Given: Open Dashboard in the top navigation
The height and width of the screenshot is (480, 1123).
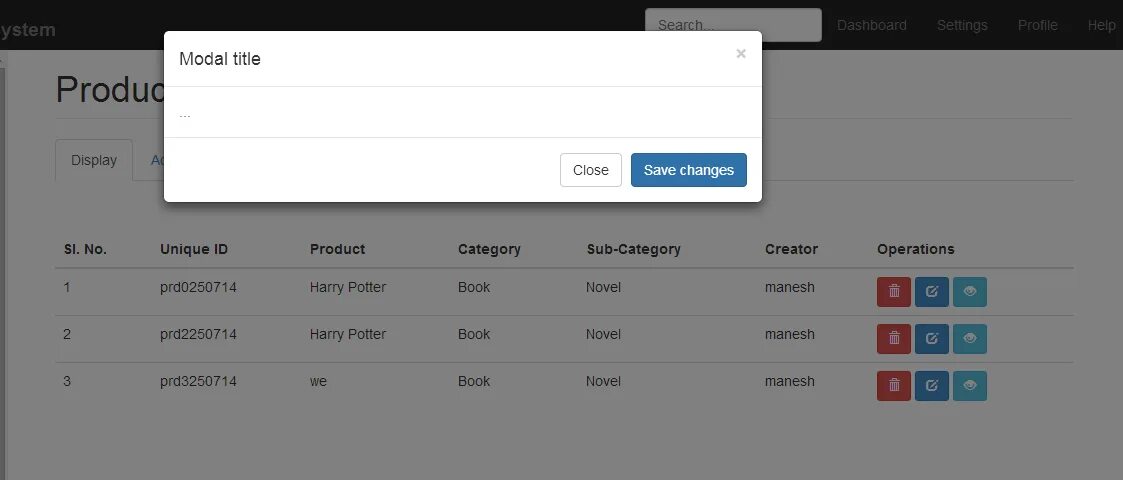Looking at the screenshot, I should point(871,25).
